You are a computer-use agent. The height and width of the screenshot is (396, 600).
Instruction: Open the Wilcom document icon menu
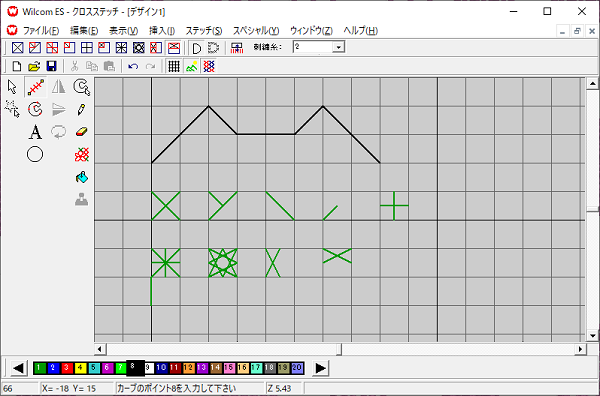[12, 30]
